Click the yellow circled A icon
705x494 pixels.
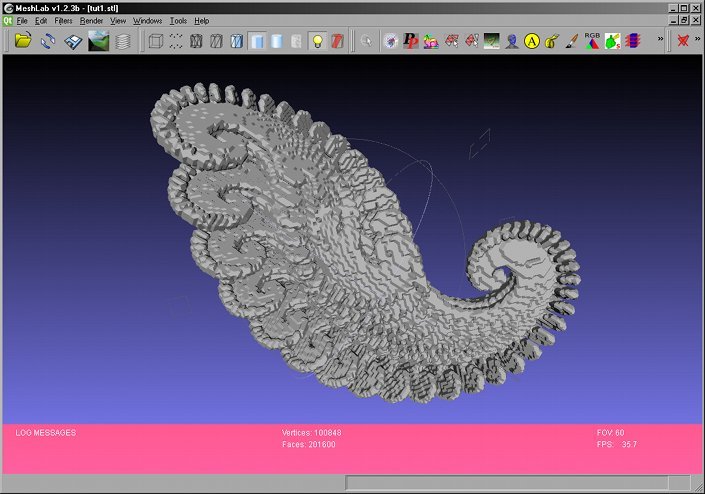(x=532, y=41)
